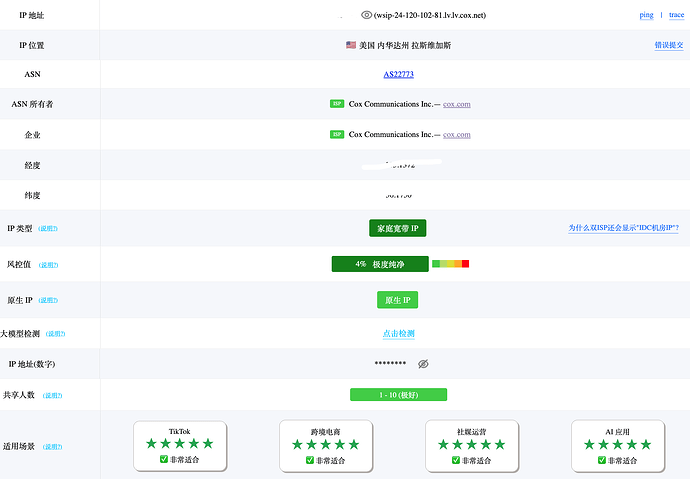Click the 美国 内华达州 拉斯维加斯 location text

click(405, 45)
